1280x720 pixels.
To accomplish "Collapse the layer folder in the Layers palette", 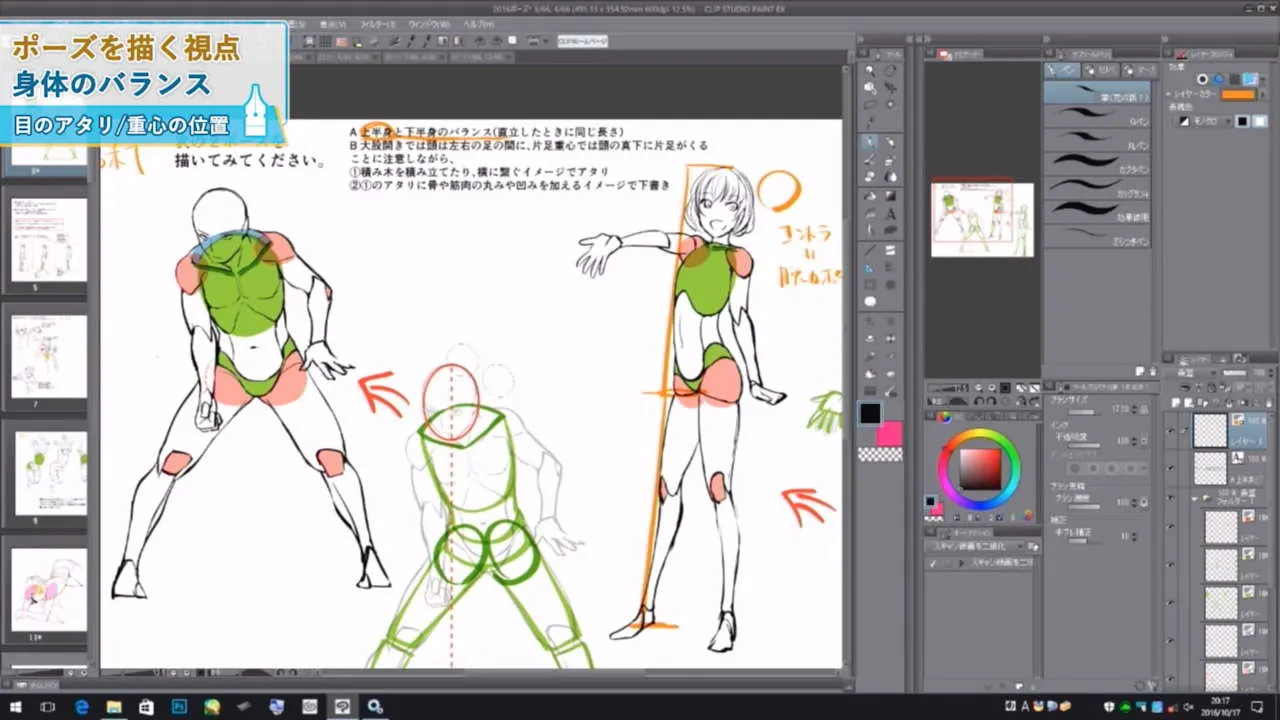I will pyautogui.click(x=1194, y=497).
